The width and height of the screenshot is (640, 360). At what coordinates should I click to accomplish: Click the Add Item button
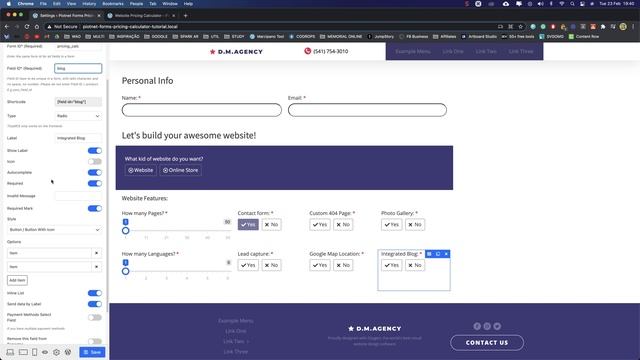click(17, 280)
